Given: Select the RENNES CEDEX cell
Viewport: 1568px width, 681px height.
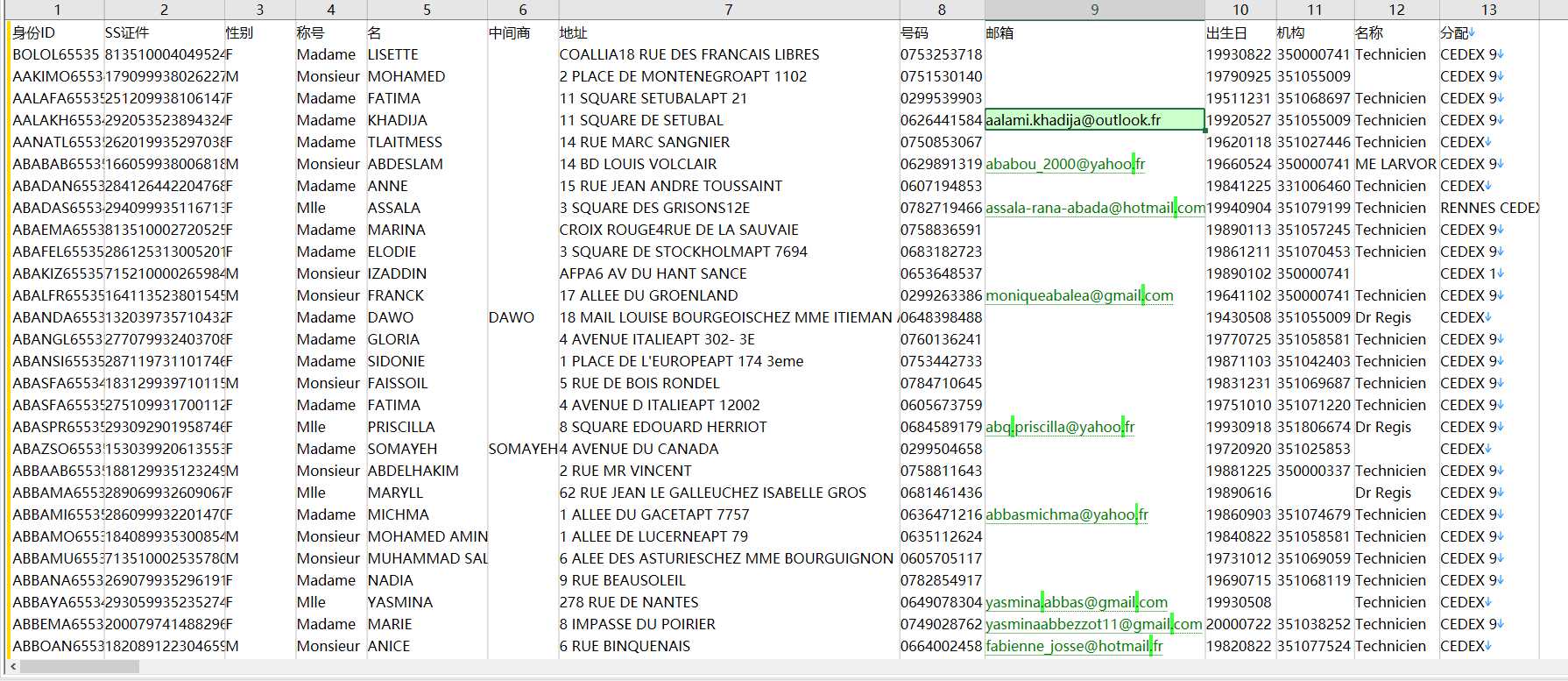Looking at the screenshot, I should click(1489, 208).
